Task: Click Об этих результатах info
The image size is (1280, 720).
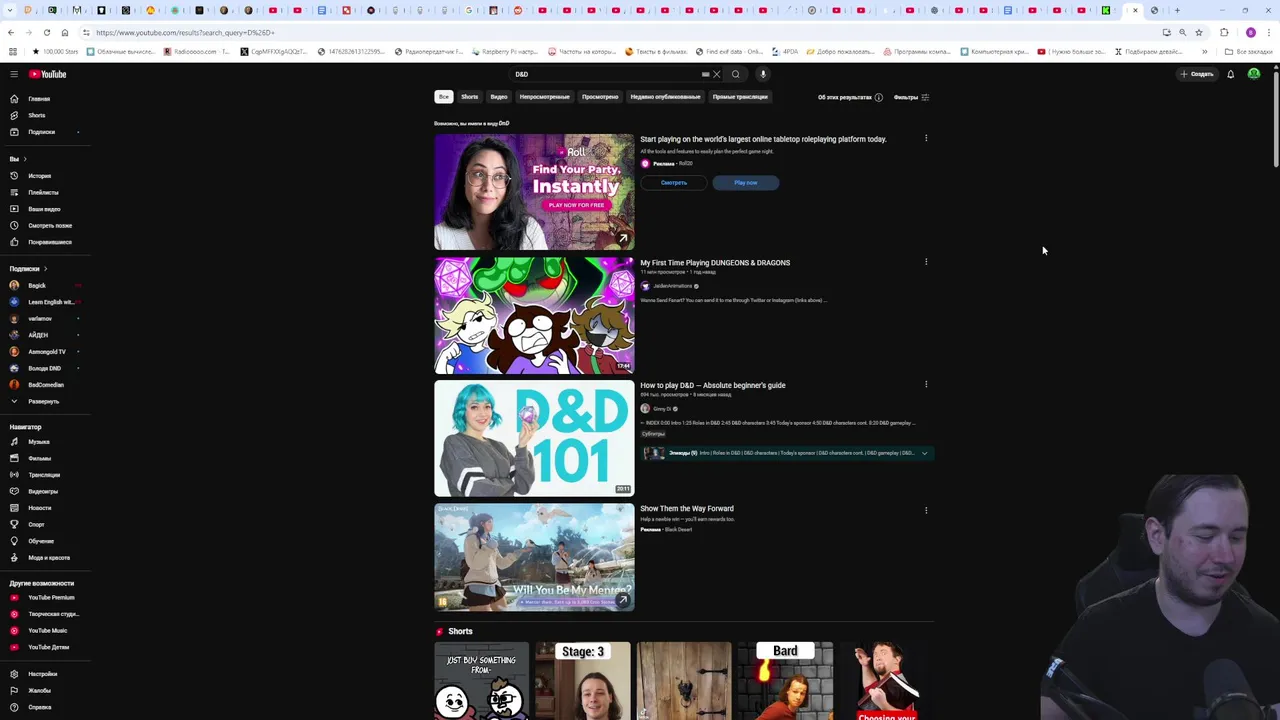Action: [850, 97]
